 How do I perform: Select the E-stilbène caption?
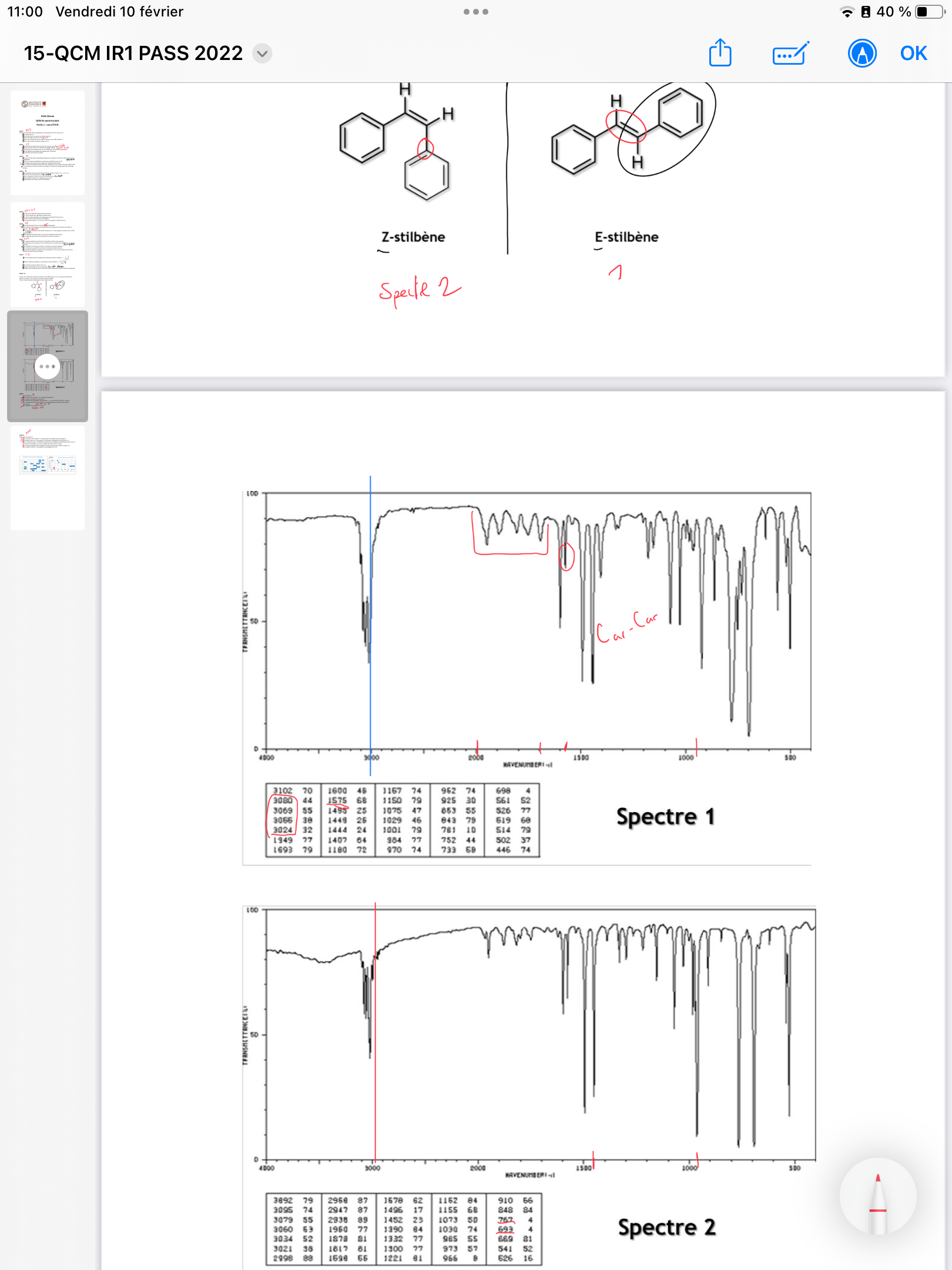[x=626, y=237]
